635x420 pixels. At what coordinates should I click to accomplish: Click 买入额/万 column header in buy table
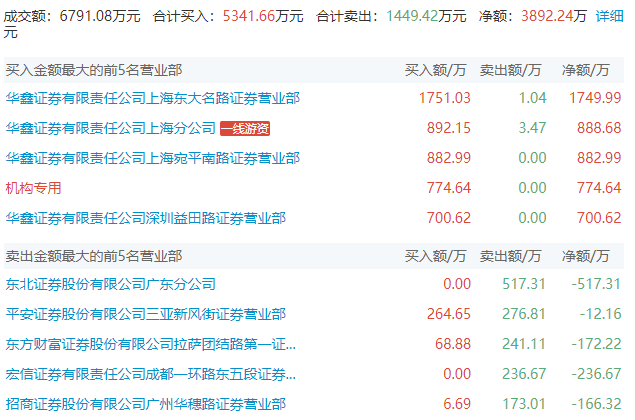pyautogui.click(x=435, y=70)
